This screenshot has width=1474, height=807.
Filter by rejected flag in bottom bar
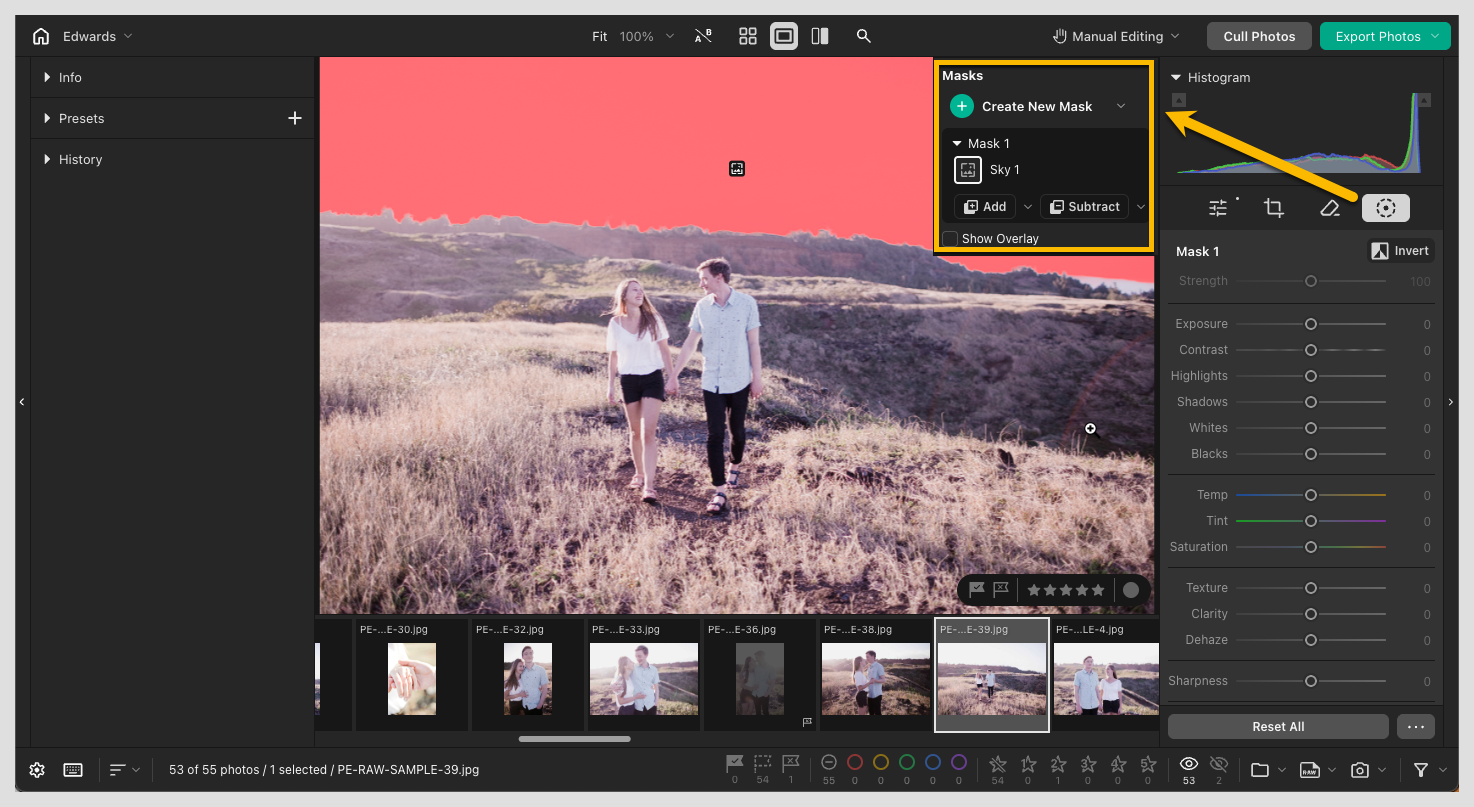[791, 764]
